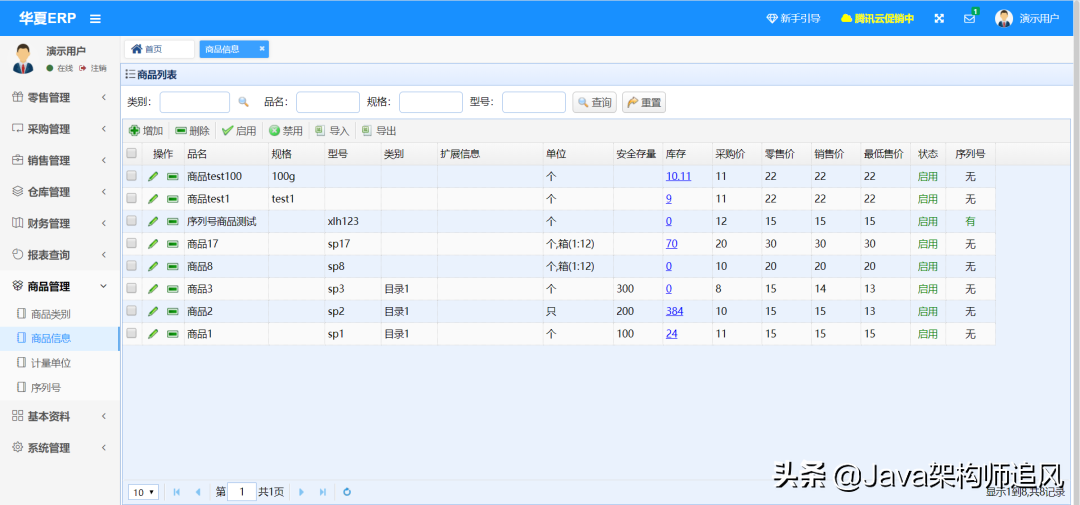Check the 商品2 row checkbox
The height and width of the screenshot is (505, 1080).
(x=132, y=311)
